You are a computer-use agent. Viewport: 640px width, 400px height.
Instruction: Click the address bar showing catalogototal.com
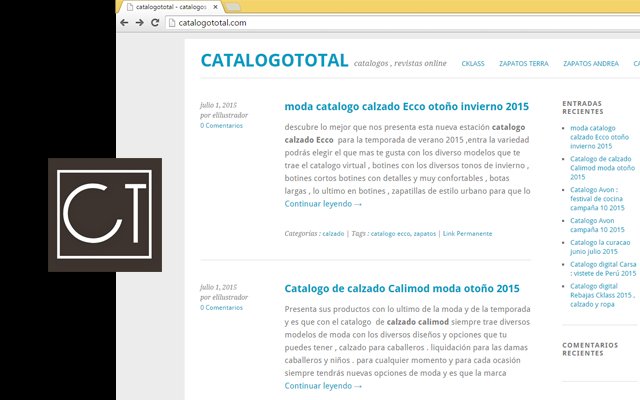point(402,23)
